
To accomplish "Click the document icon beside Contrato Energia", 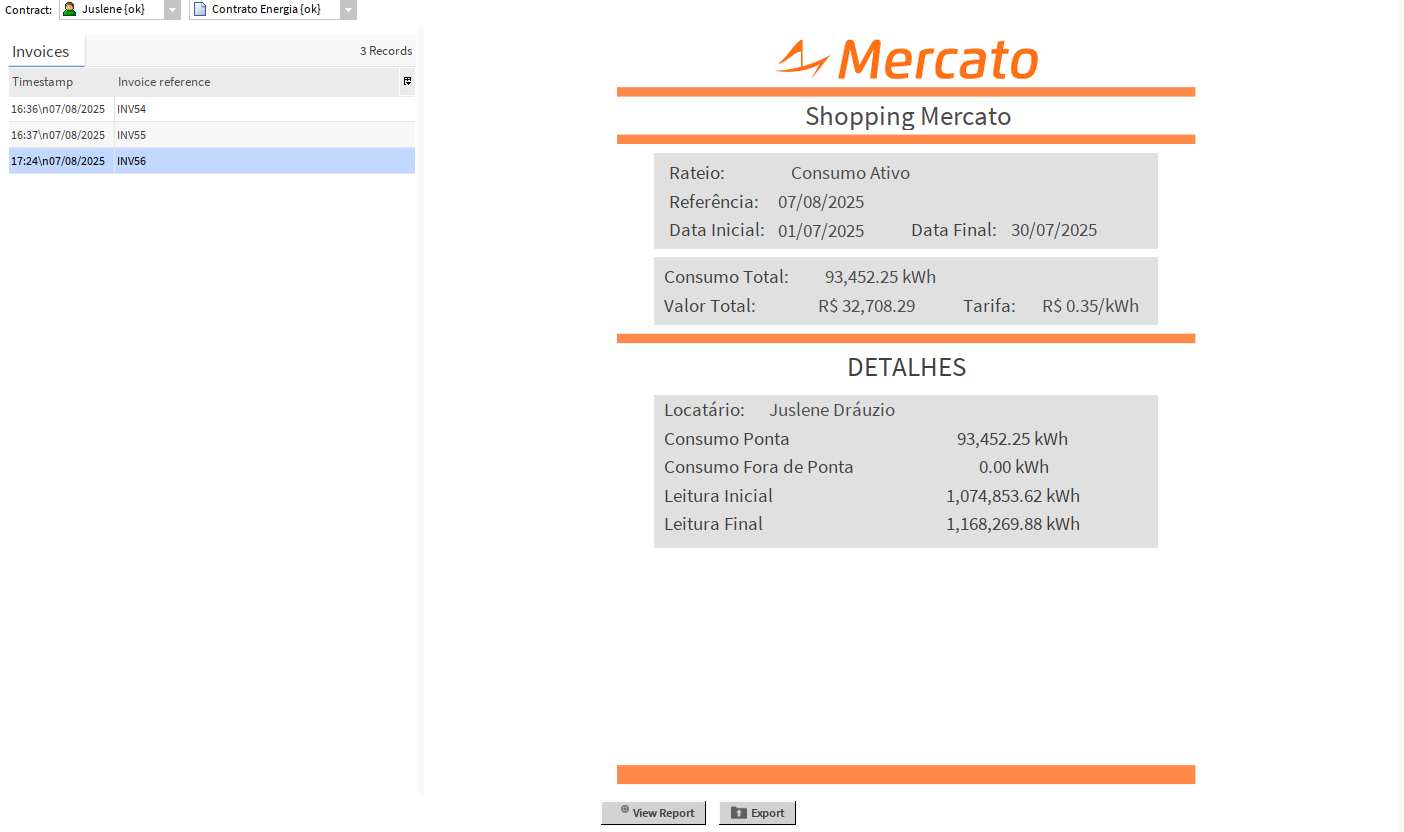I will (200, 9).
